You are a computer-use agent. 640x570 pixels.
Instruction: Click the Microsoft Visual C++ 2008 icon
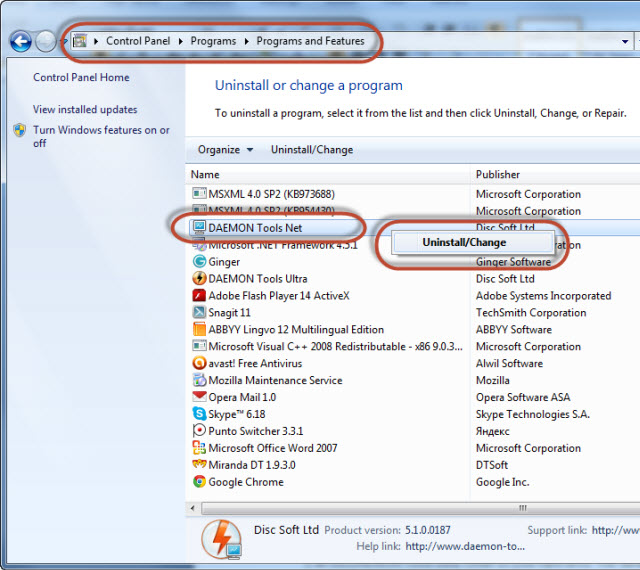click(x=199, y=346)
